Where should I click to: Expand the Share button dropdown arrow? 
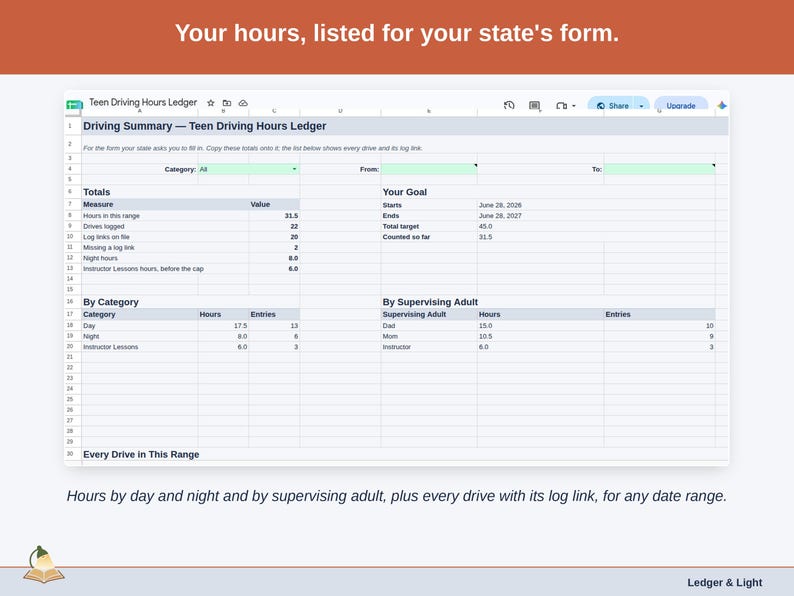641,106
